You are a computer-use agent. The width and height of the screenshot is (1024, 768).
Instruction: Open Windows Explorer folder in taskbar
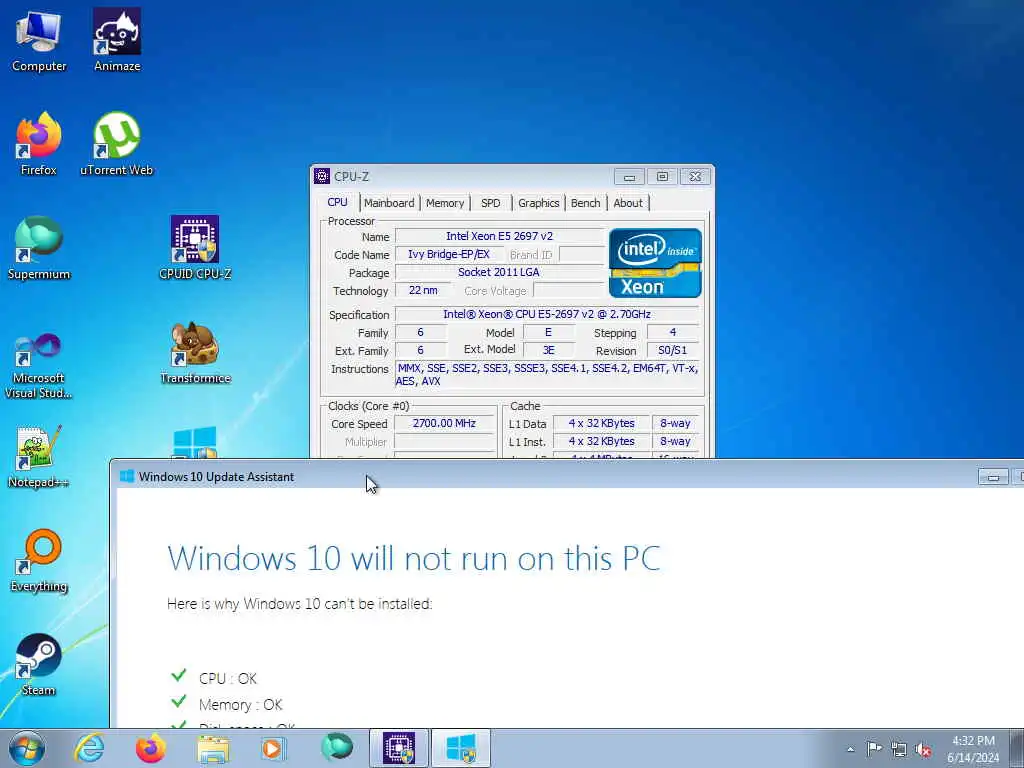pyautogui.click(x=213, y=748)
